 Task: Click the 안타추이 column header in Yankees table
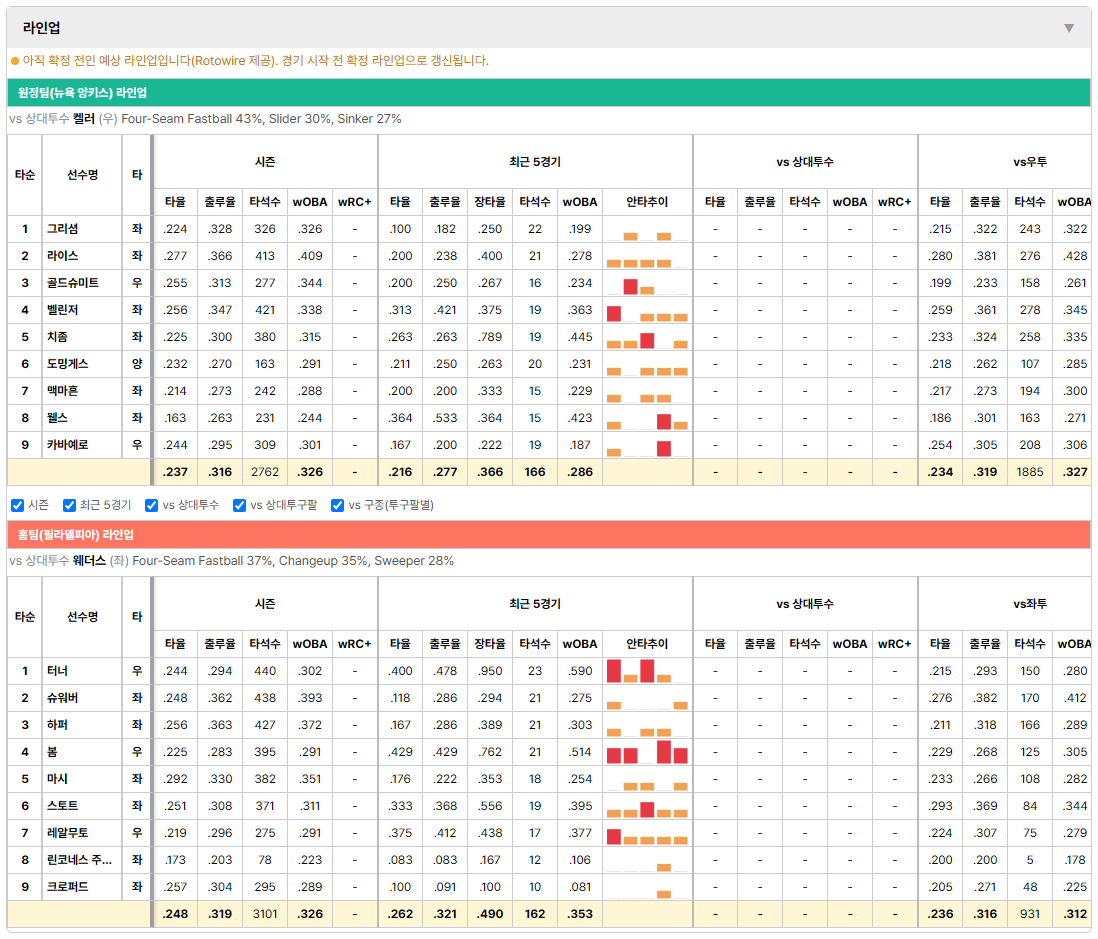[647, 202]
